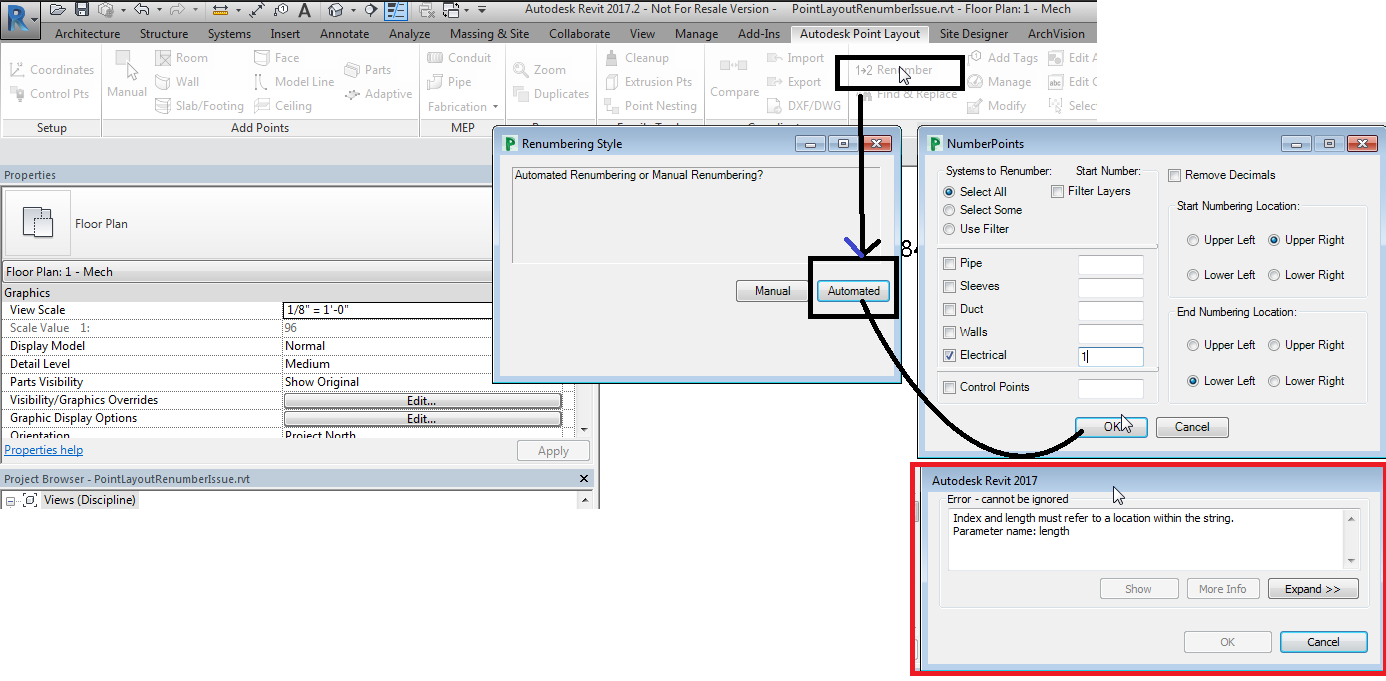Click the Conduit tool in MEP panel
Screen dimensions: 1386x681
[459, 58]
